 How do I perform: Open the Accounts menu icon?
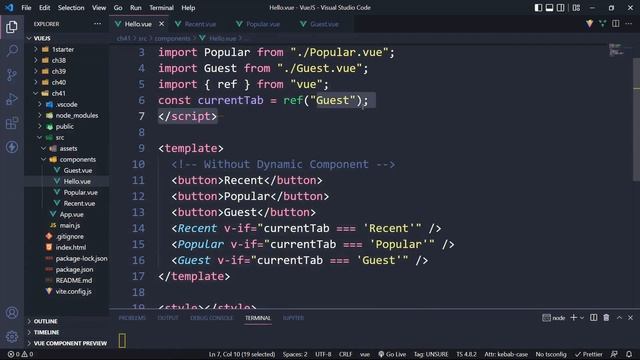[x=12, y=313]
